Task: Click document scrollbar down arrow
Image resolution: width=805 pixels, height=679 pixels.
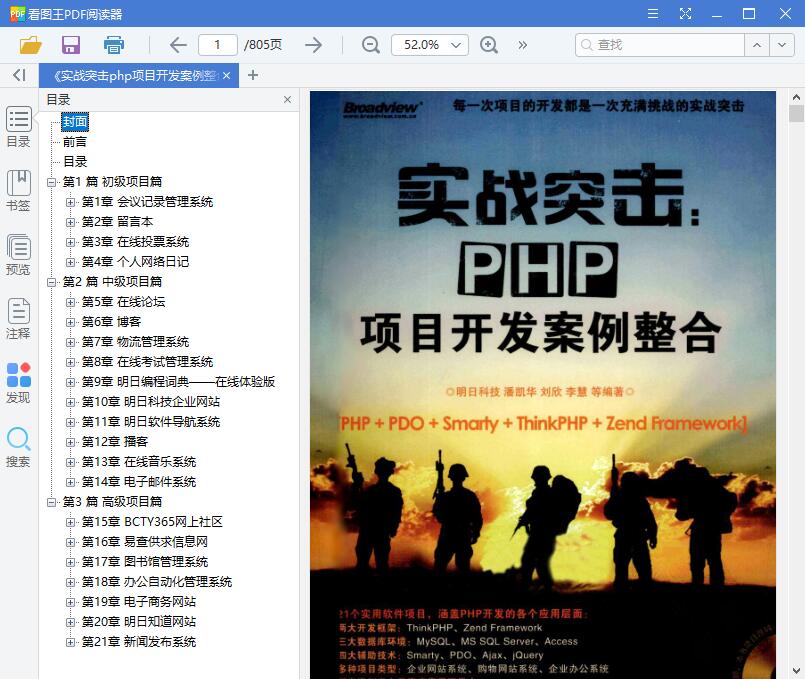Action: coord(796,670)
